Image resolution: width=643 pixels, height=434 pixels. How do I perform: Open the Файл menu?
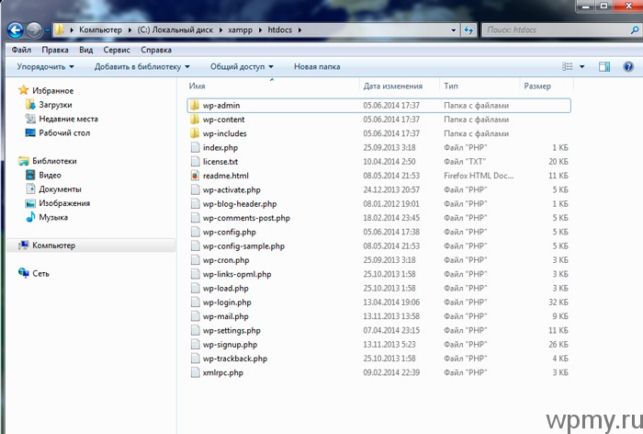coord(21,50)
